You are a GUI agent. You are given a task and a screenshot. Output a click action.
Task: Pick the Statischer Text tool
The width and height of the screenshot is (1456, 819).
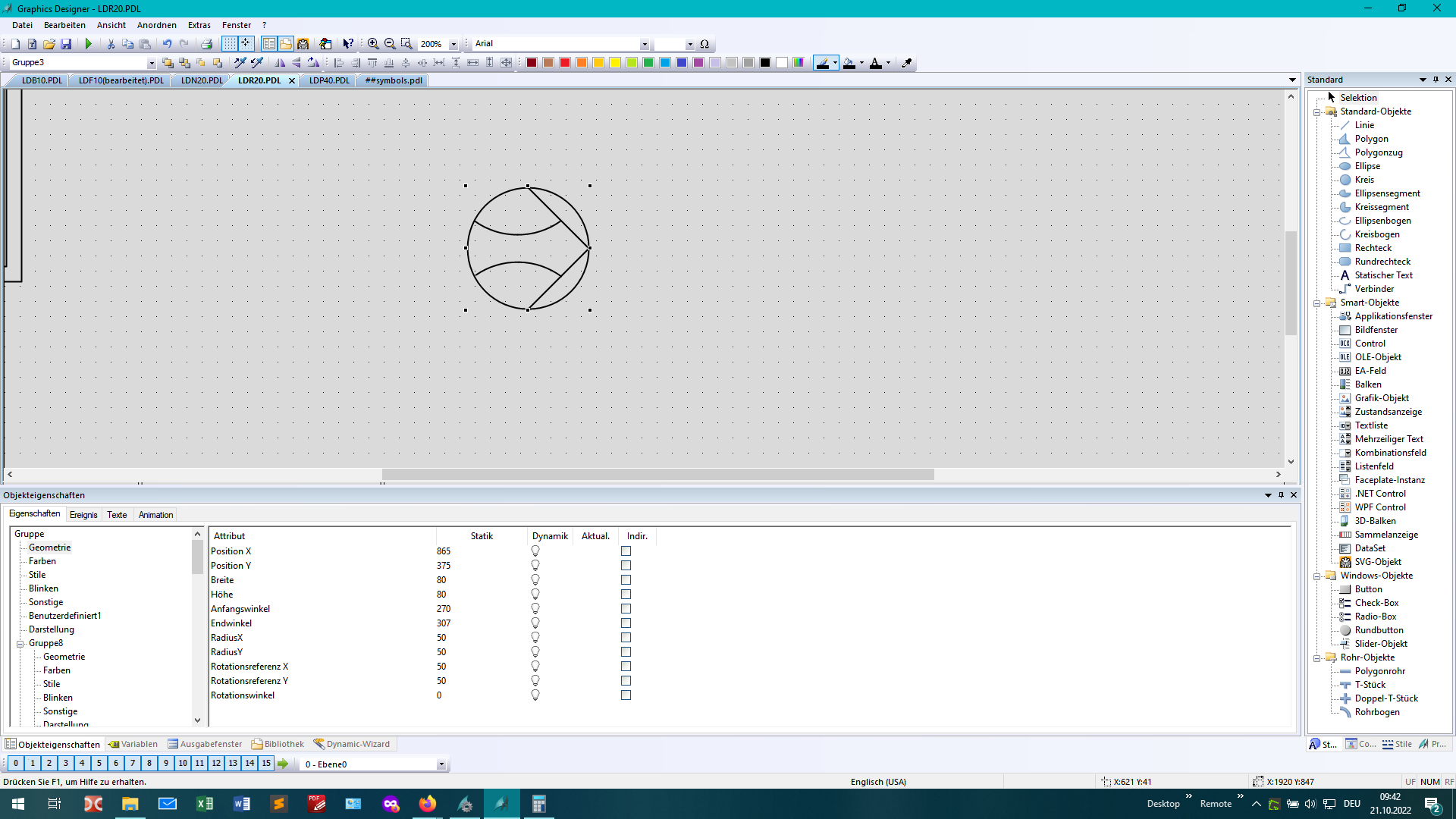(x=1382, y=275)
